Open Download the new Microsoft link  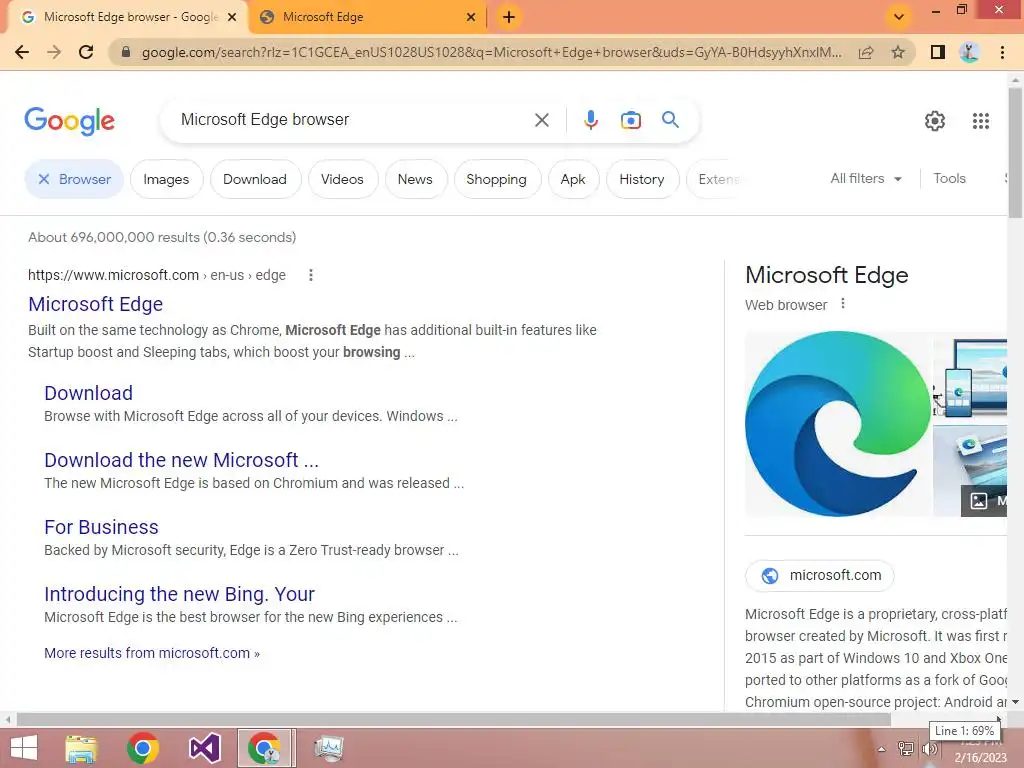click(182, 460)
